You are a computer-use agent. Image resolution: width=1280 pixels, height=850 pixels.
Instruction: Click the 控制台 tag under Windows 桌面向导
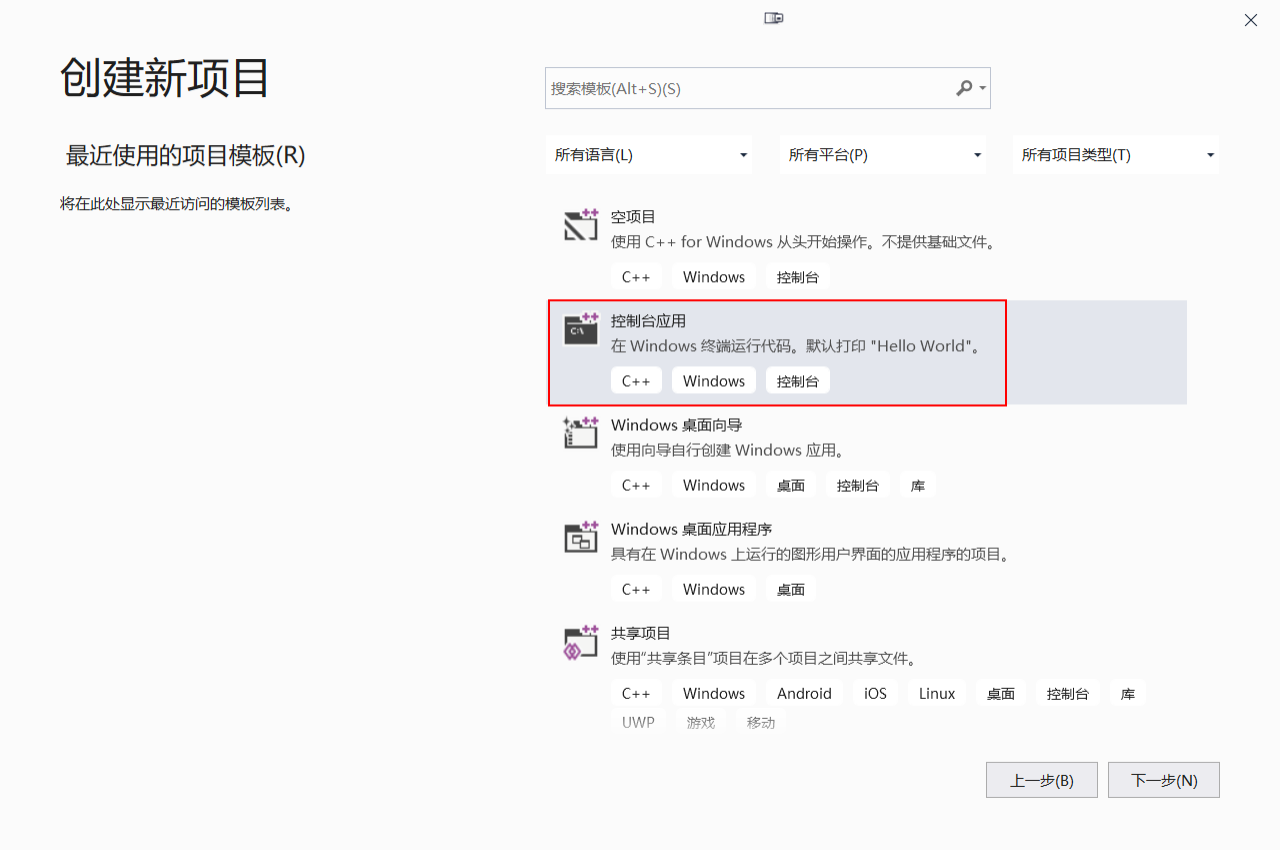pos(858,485)
